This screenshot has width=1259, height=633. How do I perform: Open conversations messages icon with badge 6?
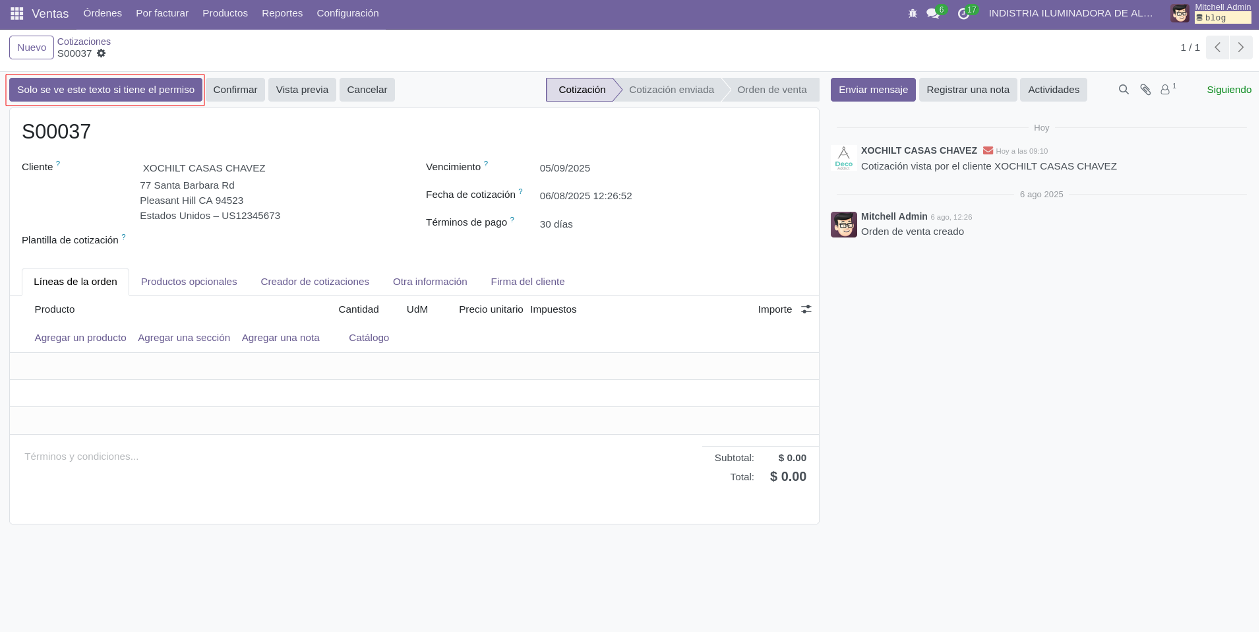934,14
